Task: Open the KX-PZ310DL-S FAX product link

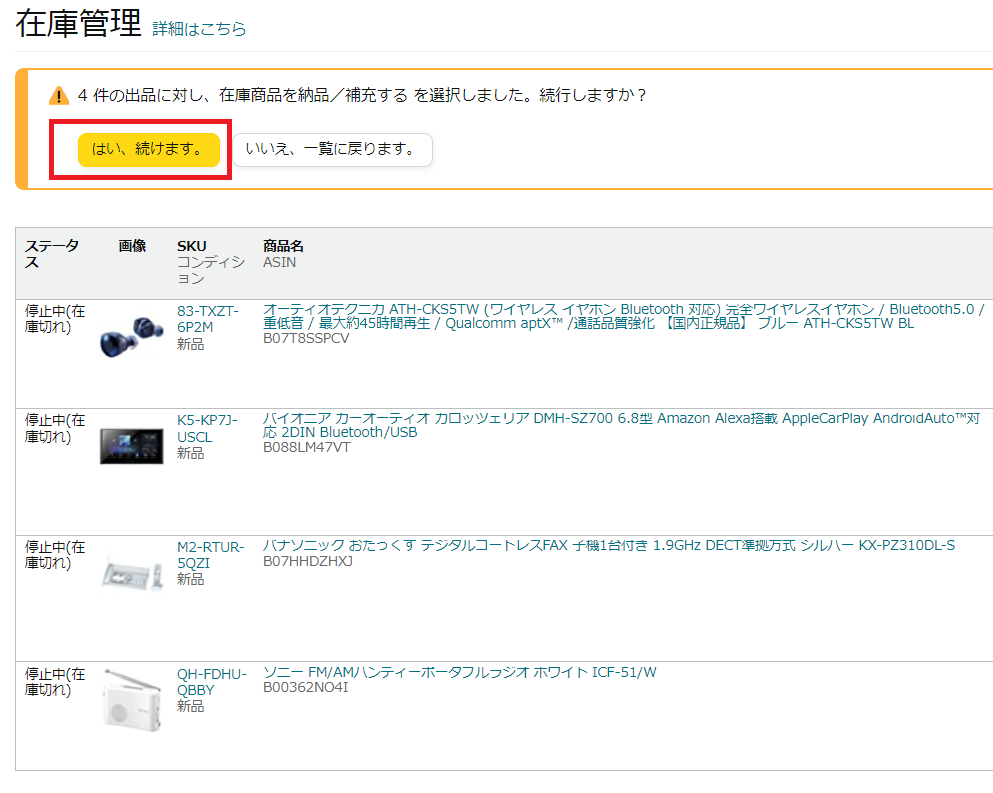Action: point(609,545)
